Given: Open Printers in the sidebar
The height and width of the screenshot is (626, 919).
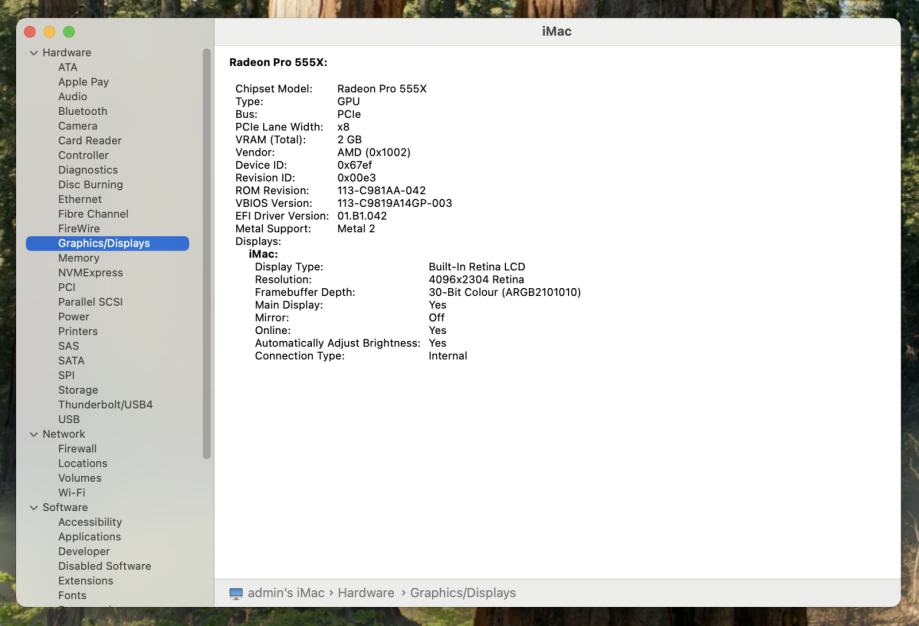Looking at the screenshot, I should click(x=78, y=331).
